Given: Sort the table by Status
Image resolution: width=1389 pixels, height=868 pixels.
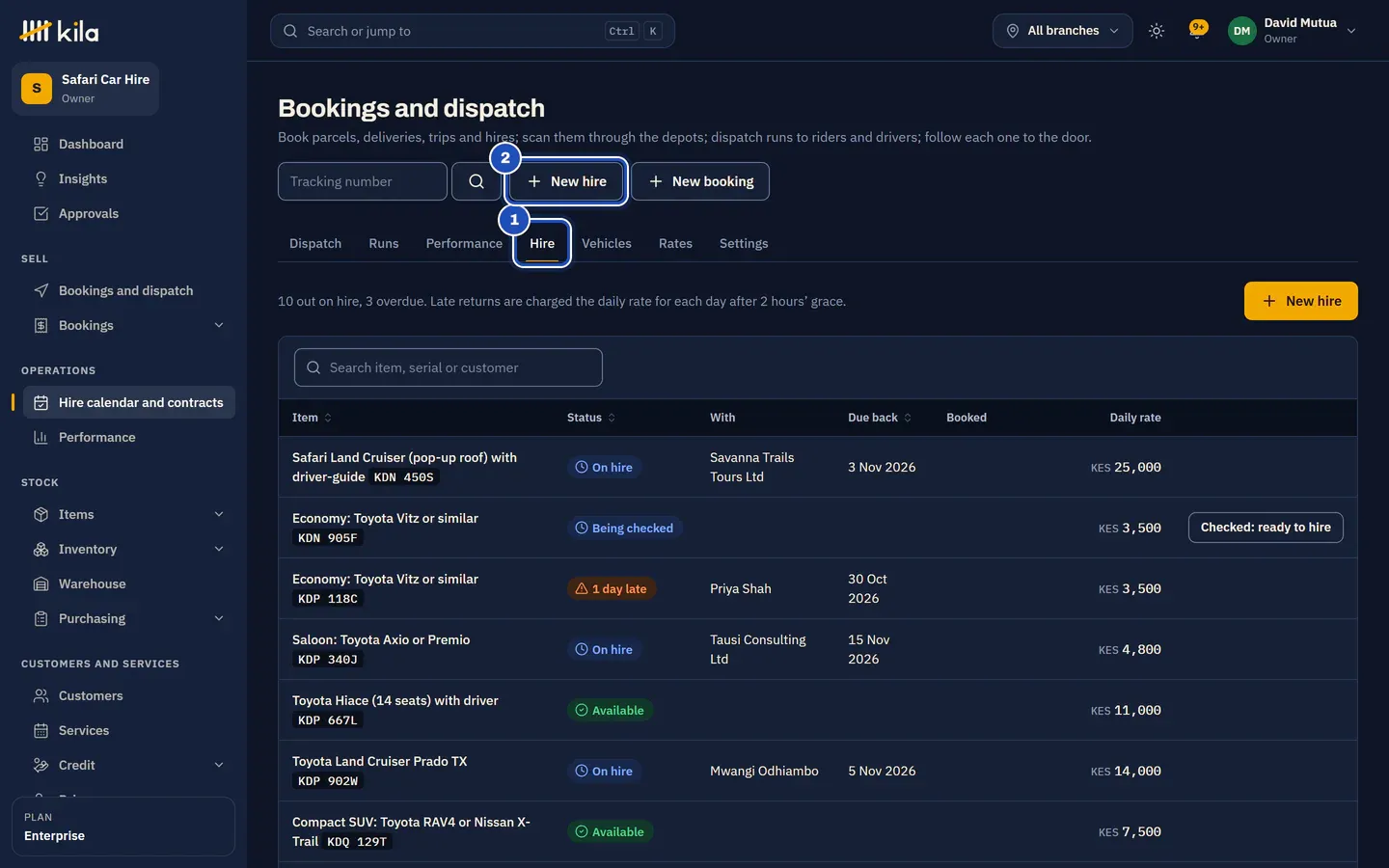Looking at the screenshot, I should tap(591, 418).
